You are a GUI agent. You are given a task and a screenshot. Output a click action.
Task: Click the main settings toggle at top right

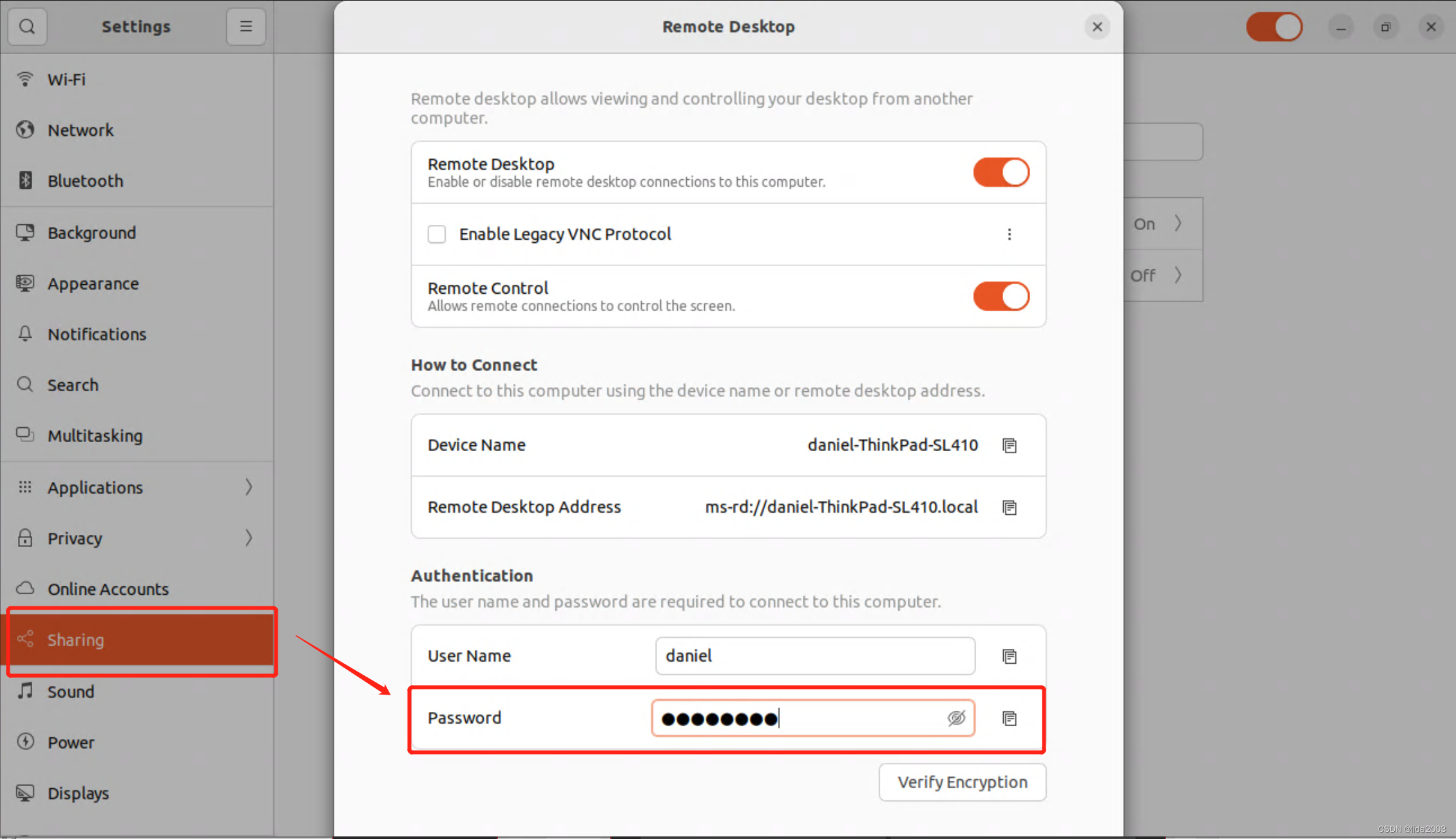1275,27
